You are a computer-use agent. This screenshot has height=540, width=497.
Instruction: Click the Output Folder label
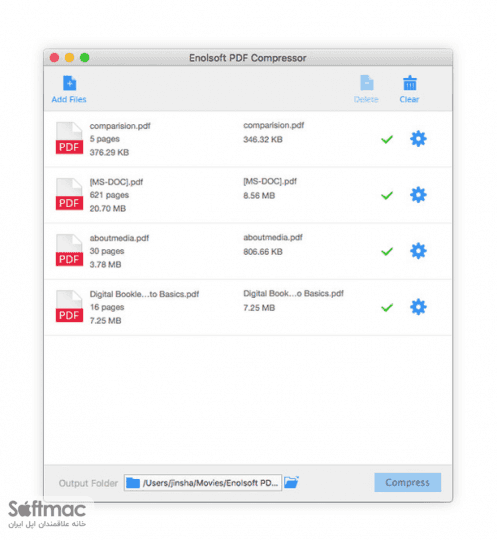tap(88, 484)
